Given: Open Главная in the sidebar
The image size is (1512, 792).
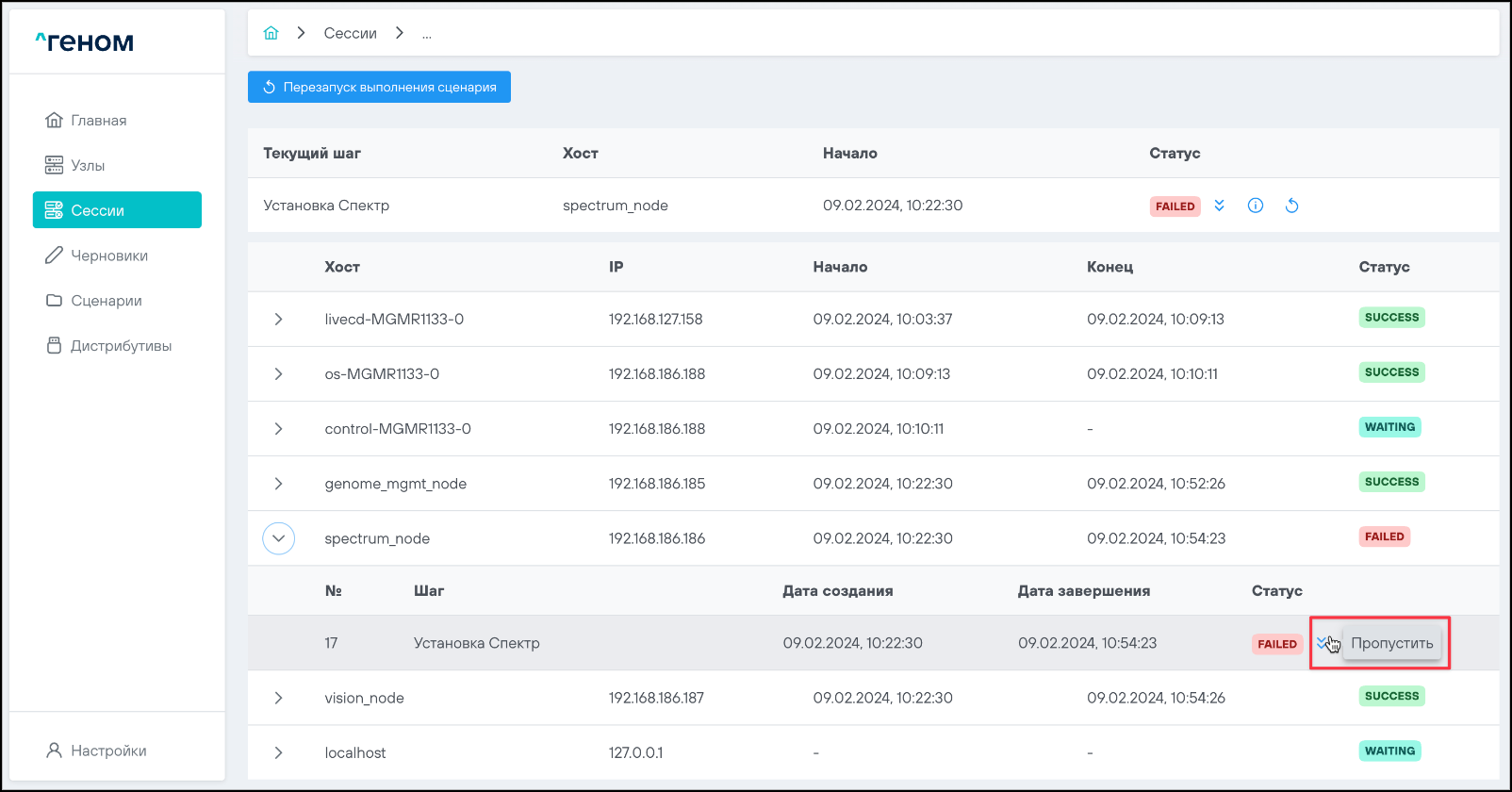Looking at the screenshot, I should coord(98,121).
